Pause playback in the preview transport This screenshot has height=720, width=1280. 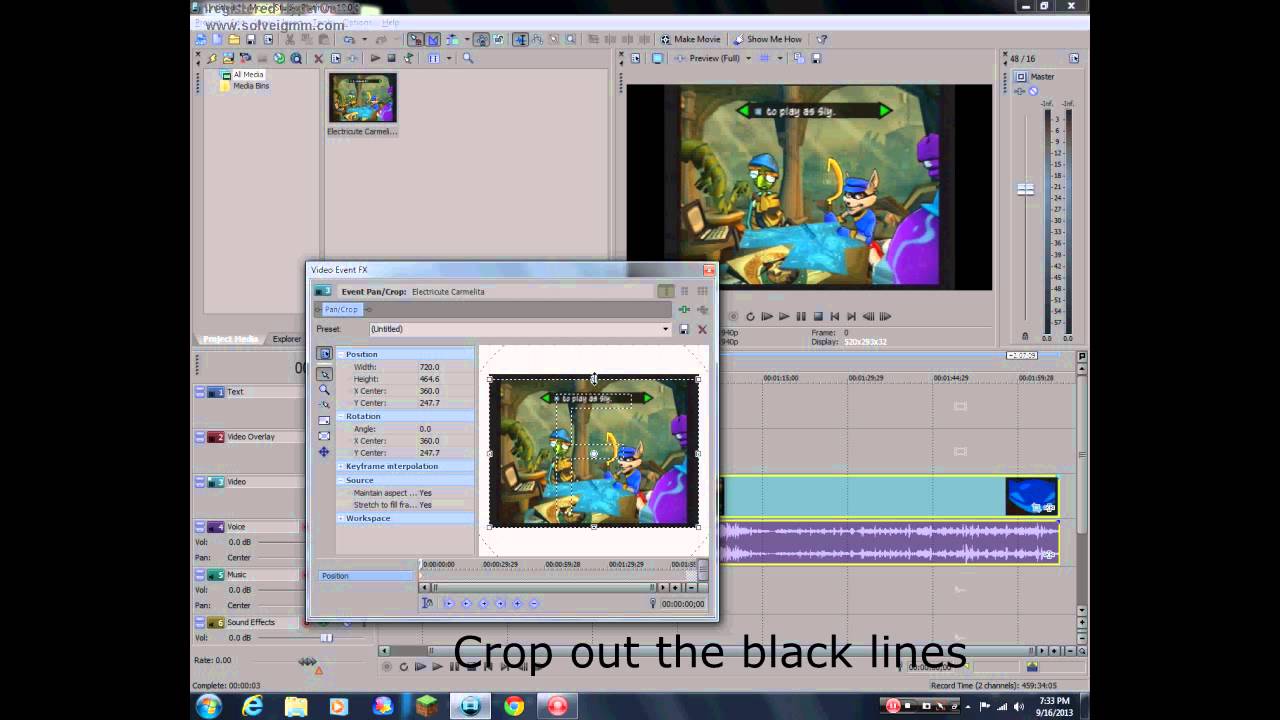801,317
